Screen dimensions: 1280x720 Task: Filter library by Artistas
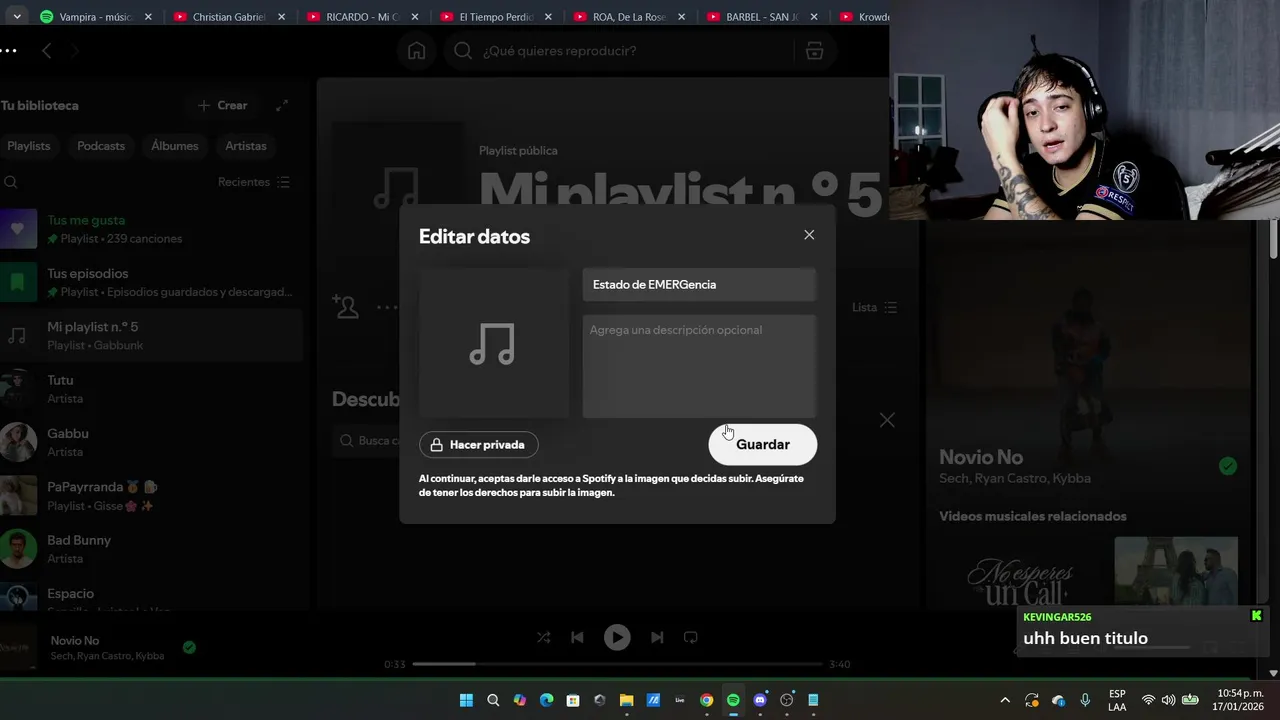246,146
